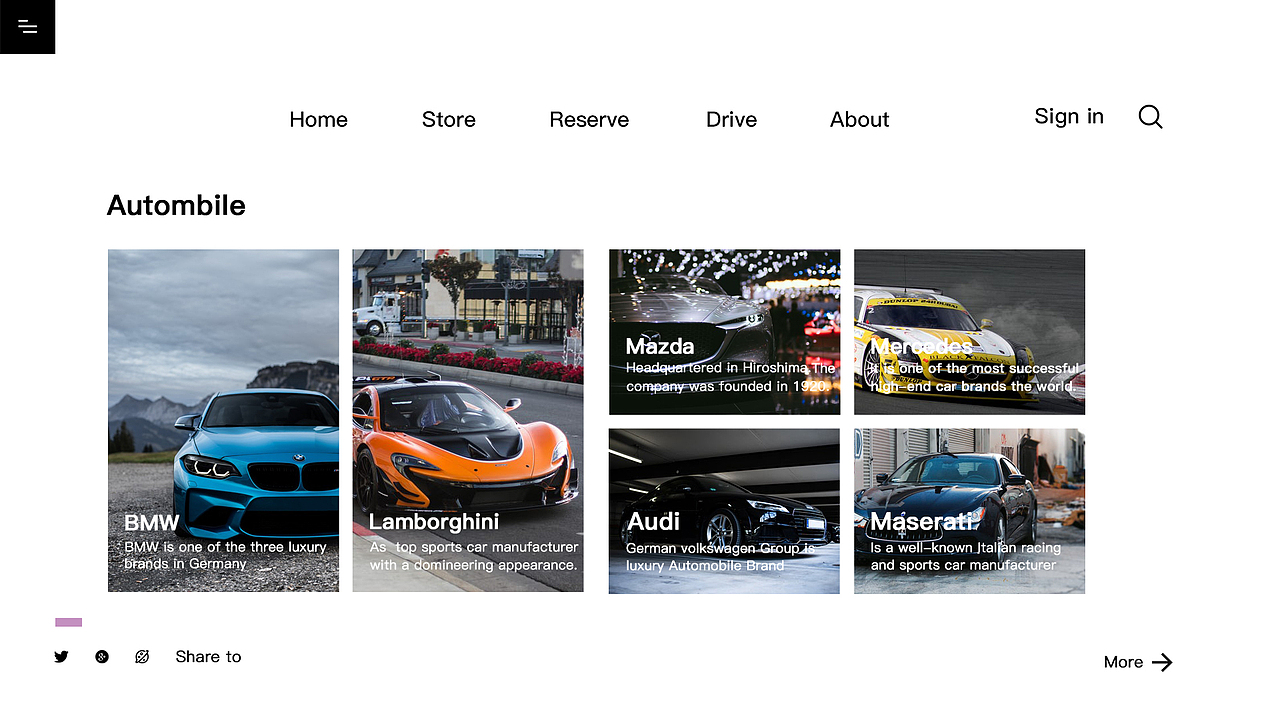This screenshot has height=720, width=1280.
Task: Open the Audi car card
Action: [x=724, y=511]
